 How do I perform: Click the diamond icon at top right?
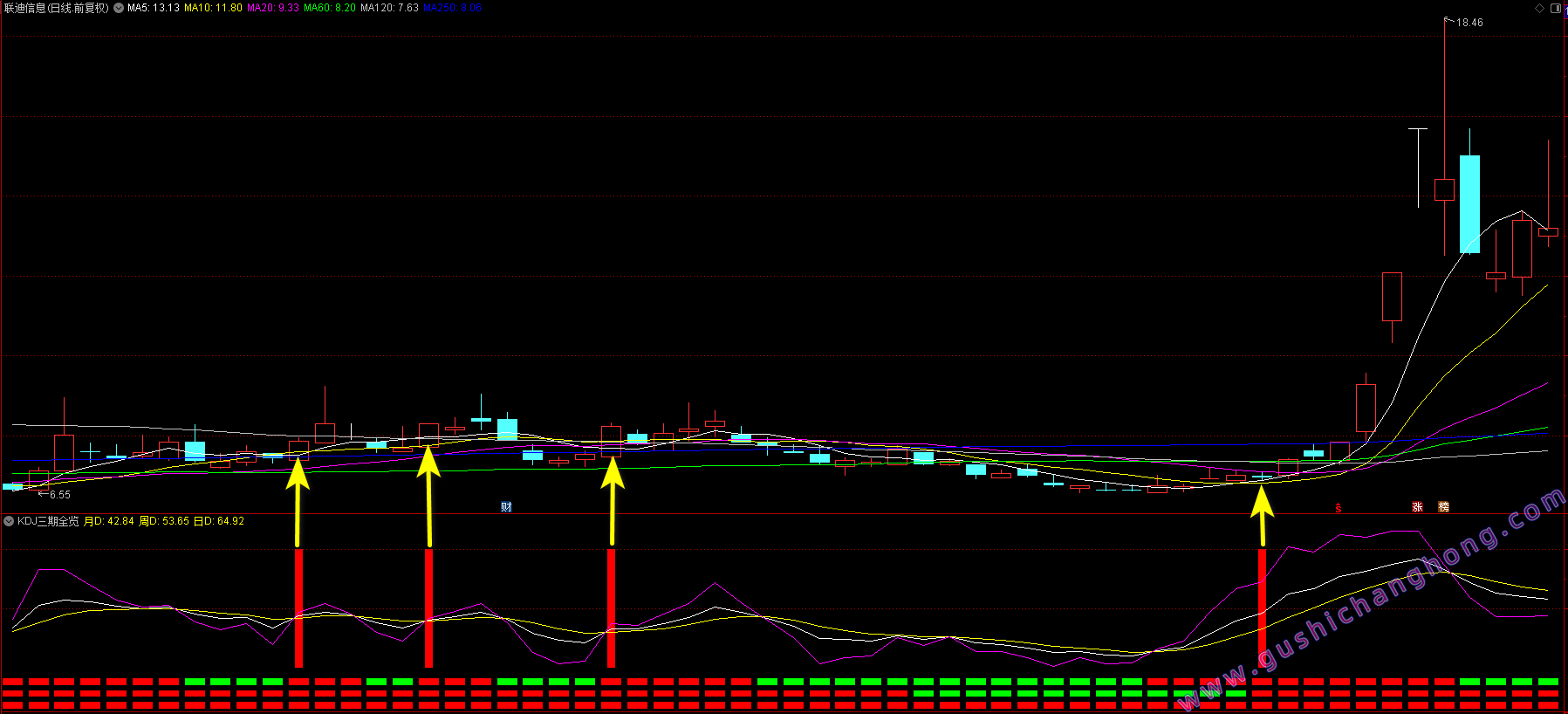[1539, 8]
